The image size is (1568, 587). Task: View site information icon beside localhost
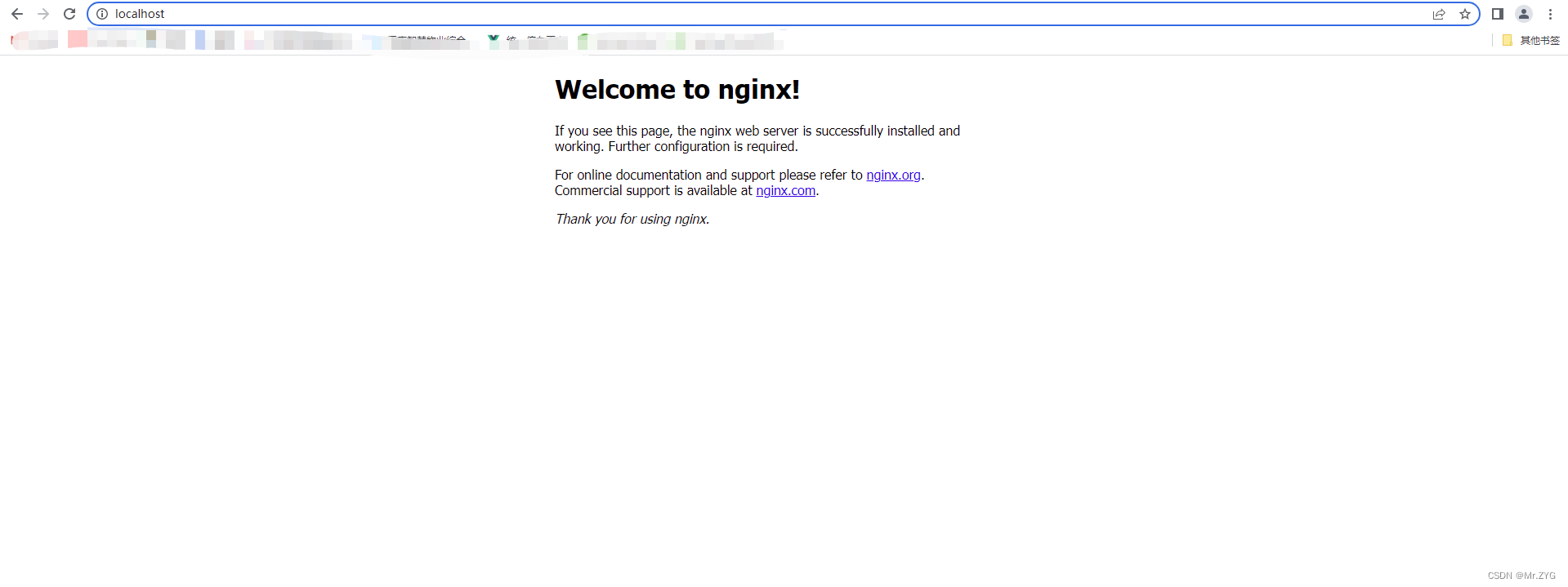102,14
